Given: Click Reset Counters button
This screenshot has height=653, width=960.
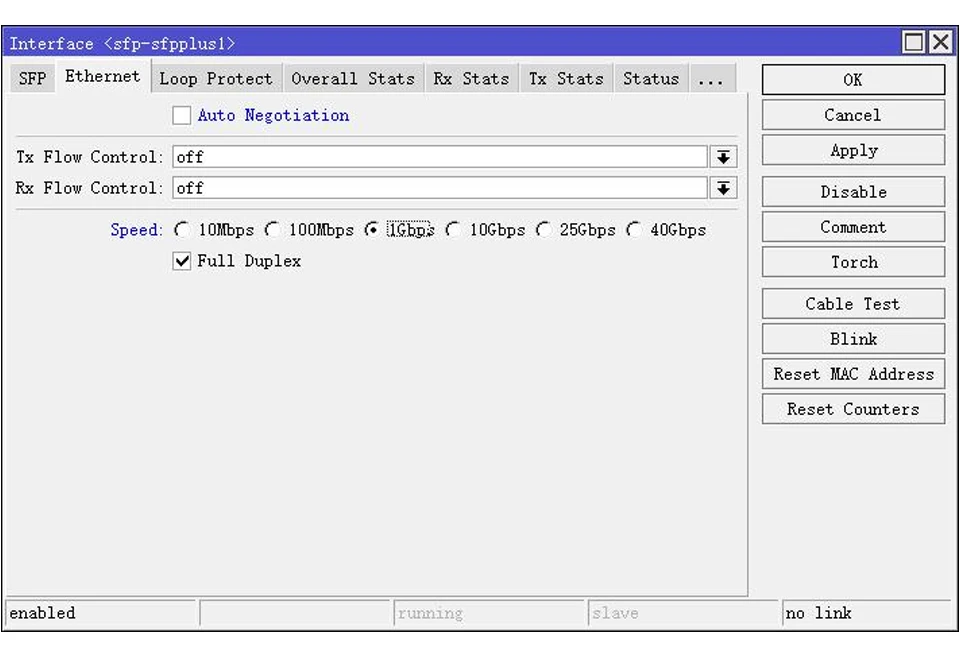Looking at the screenshot, I should pos(853,409).
